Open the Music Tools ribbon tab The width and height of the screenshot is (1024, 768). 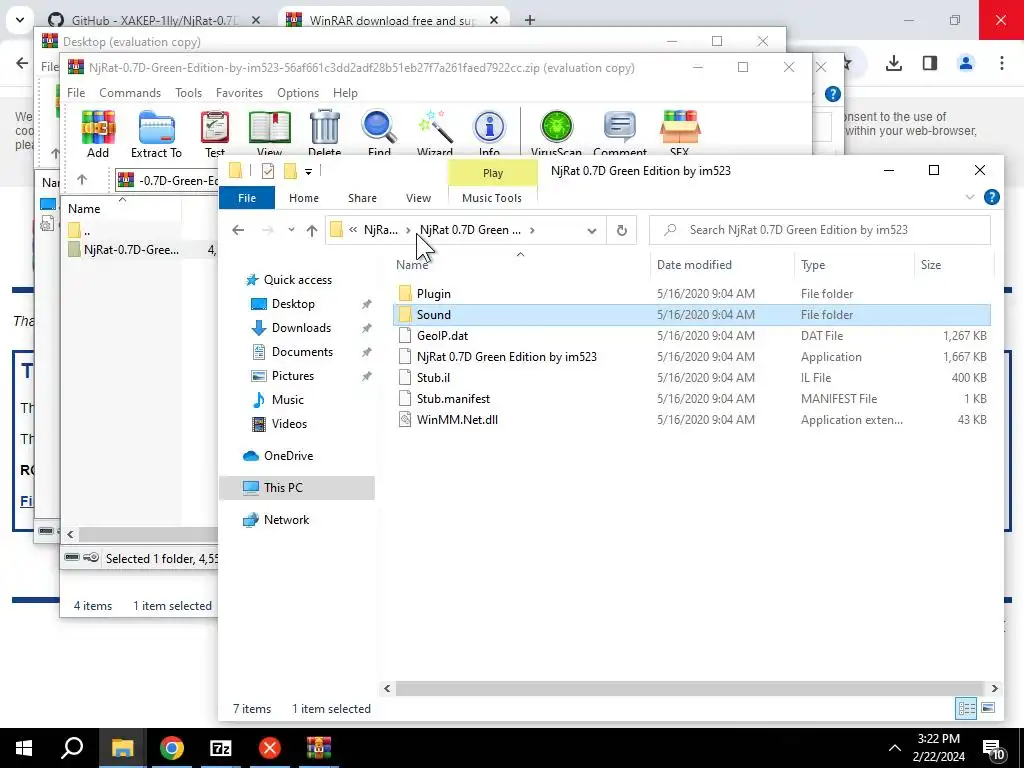(492, 198)
